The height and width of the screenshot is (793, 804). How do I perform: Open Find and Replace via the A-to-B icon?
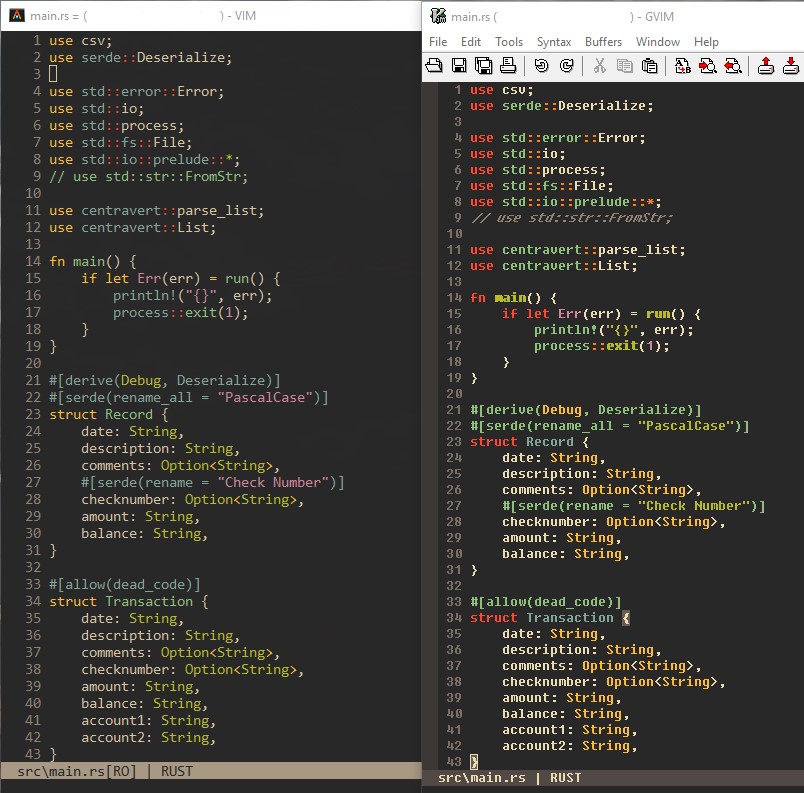[683, 65]
